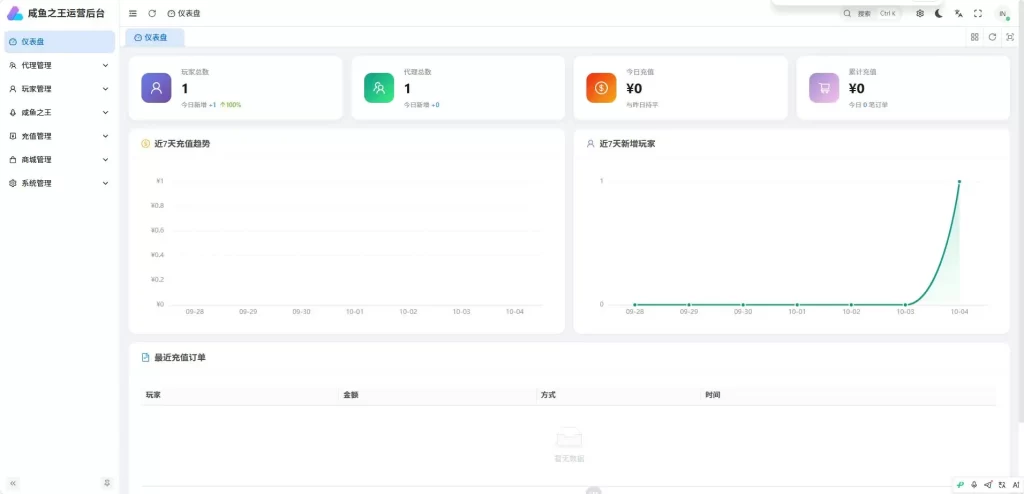
Task: Open preferences via the header settings gear icon
Action: click(x=920, y=13)
